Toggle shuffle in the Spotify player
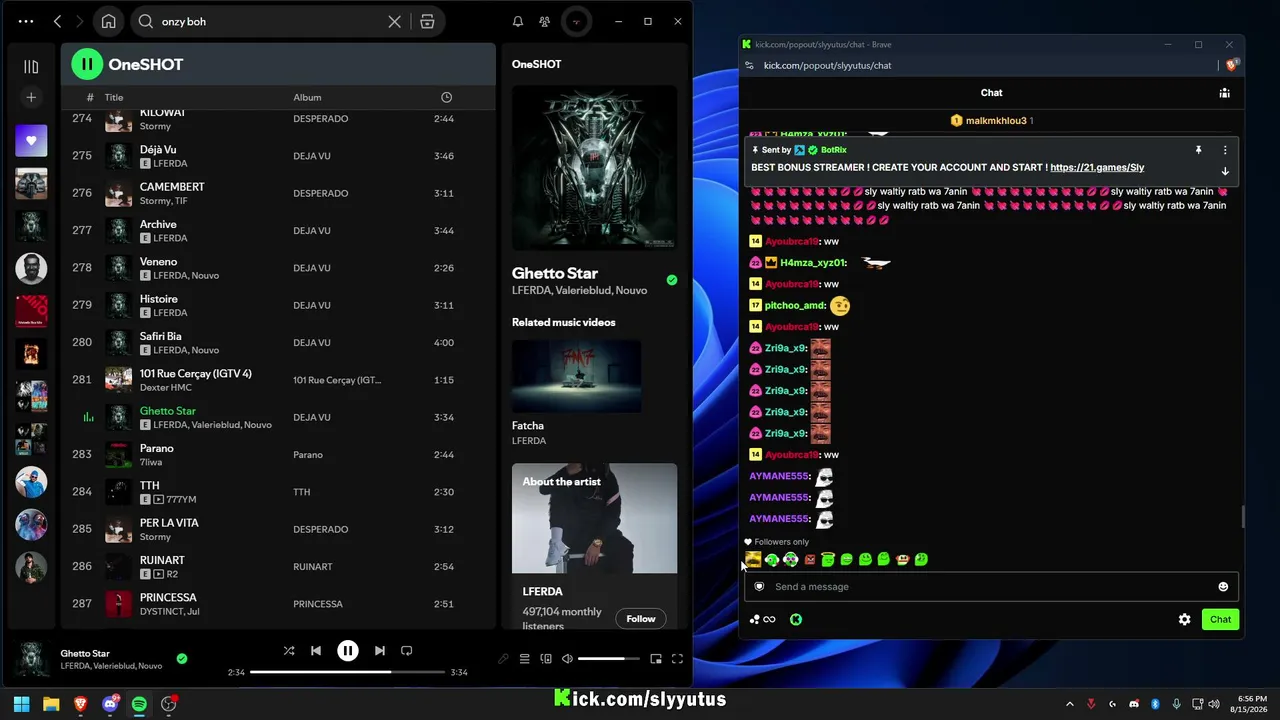This screenshot has height=720, width=1280. [289, 650]
